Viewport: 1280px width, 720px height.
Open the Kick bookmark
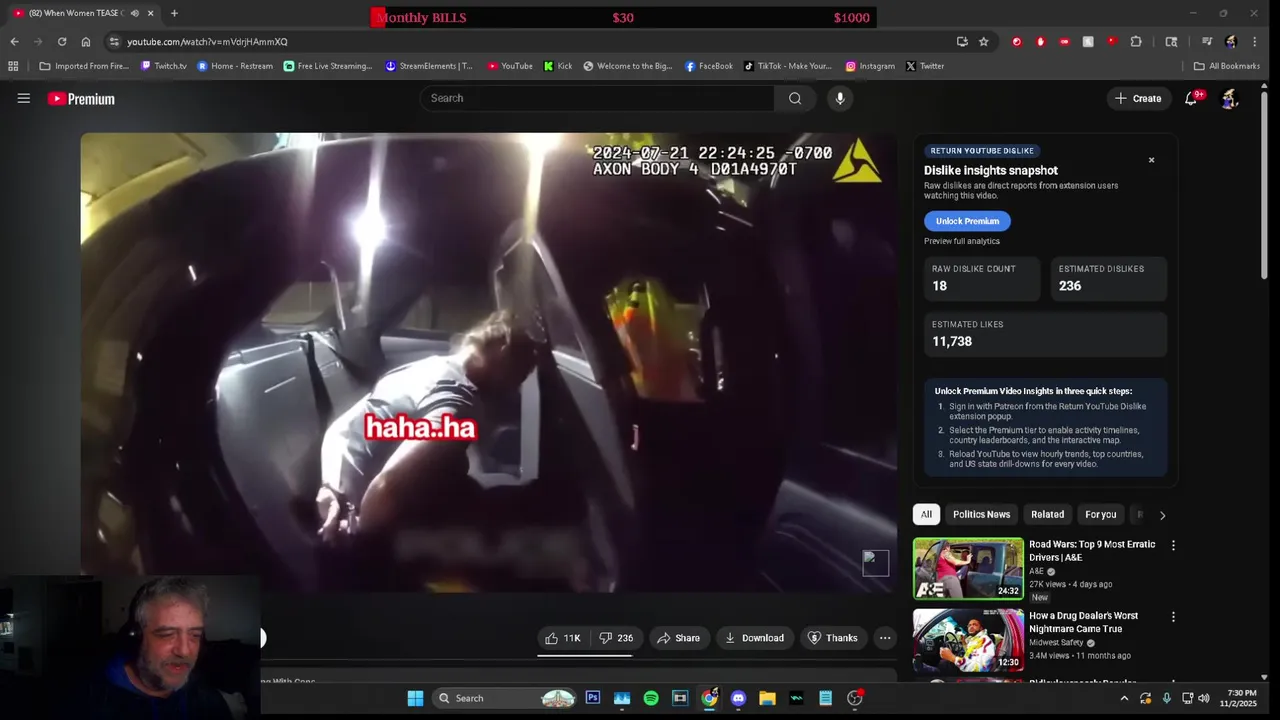click(558, 66)
